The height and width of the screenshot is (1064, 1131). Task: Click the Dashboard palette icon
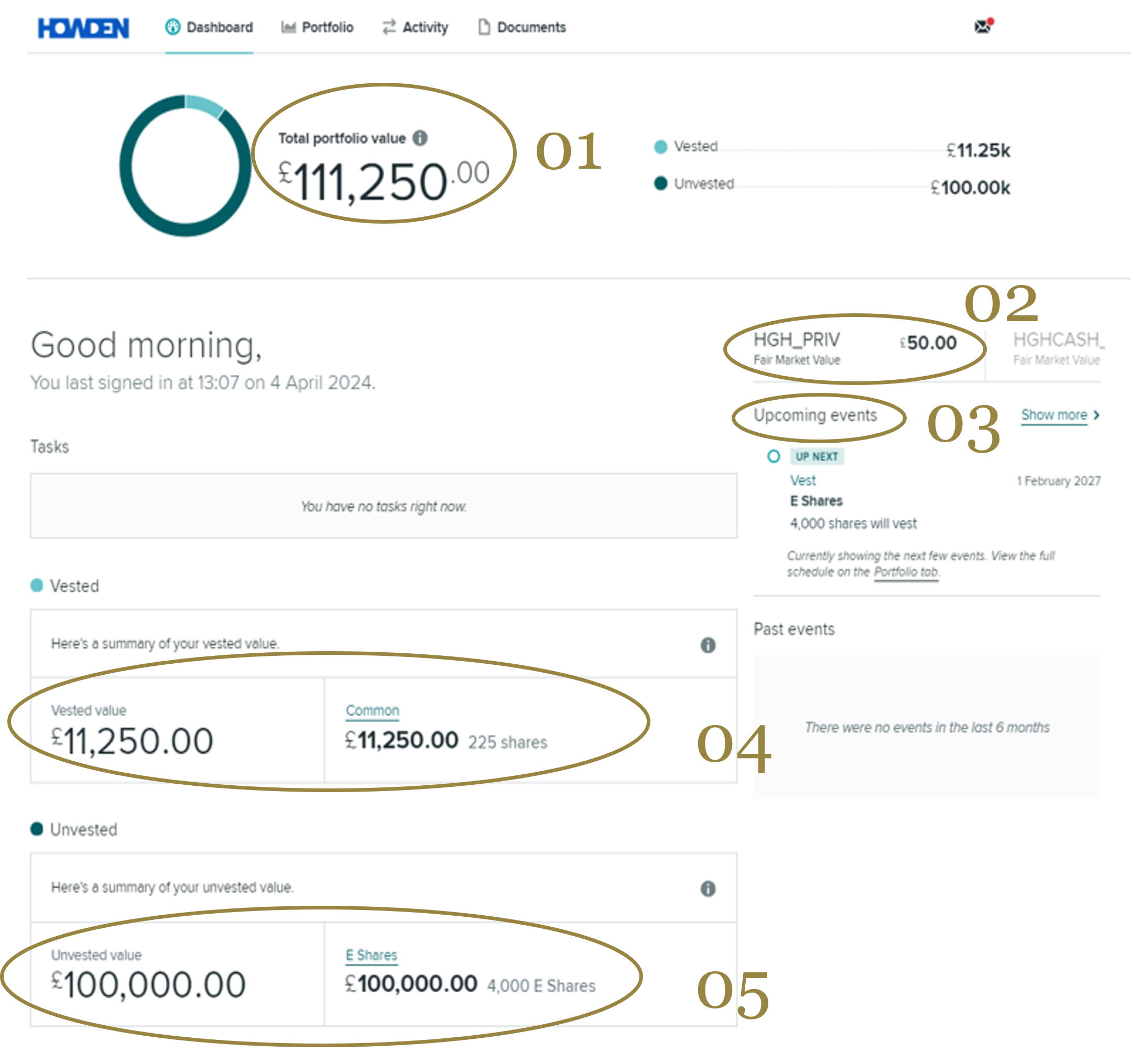(x=173, y=27)
